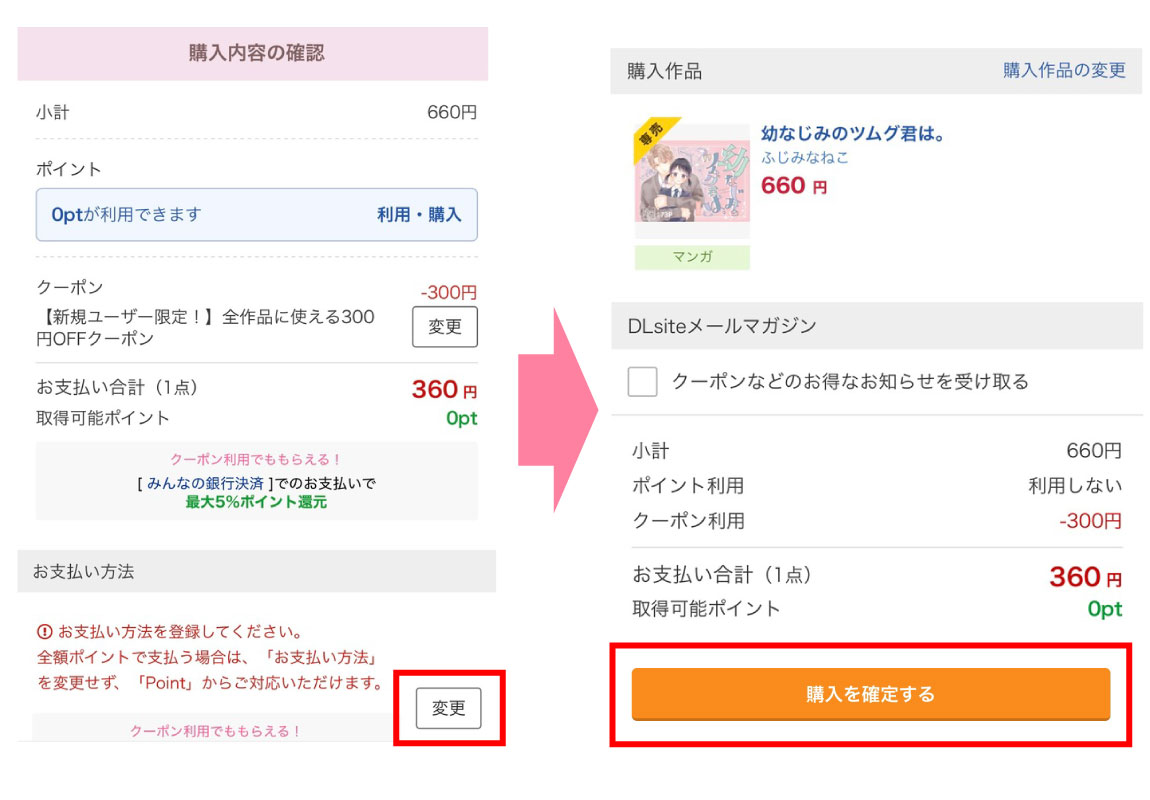Open the 幼なじみのツムグ君は。 title link
Screen dimensions: 1150x800
853,133
